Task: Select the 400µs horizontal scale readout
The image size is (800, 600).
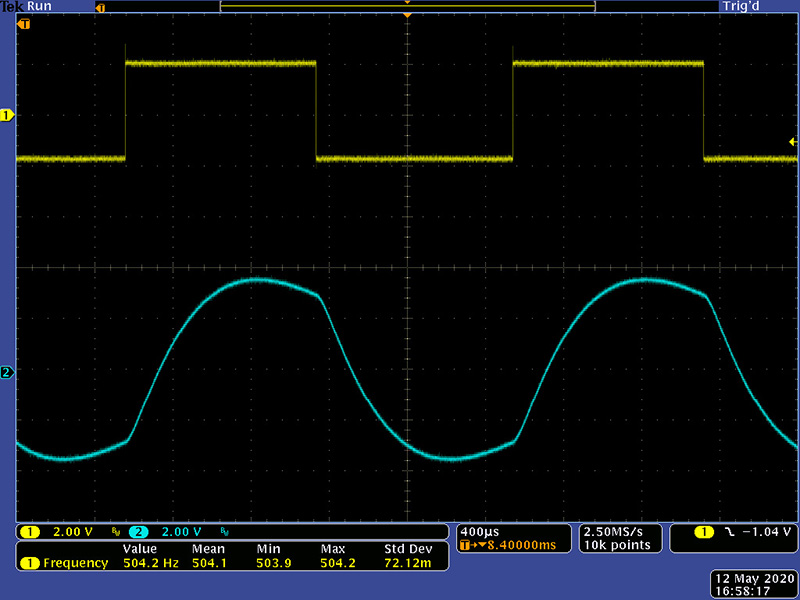Action: point(476,530)
